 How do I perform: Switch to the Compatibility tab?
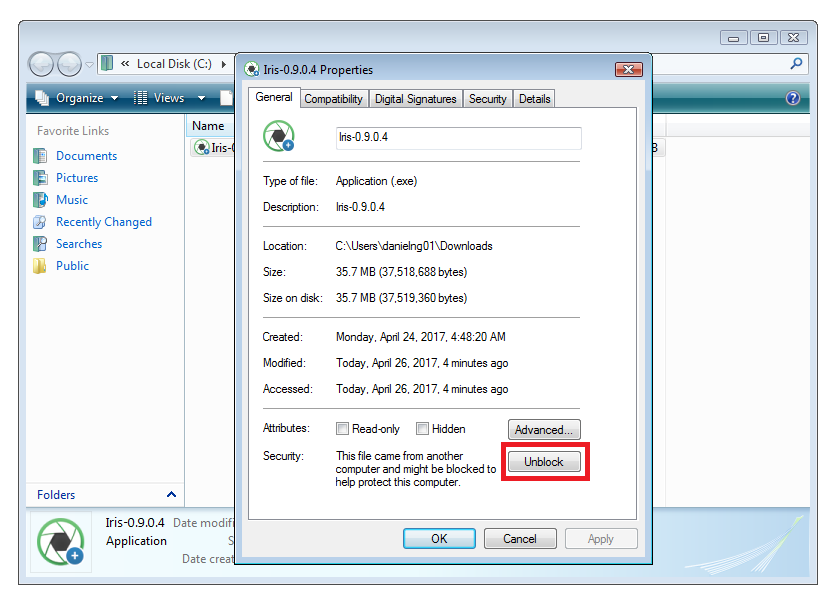pyautogui.click(x=334, y=99)
